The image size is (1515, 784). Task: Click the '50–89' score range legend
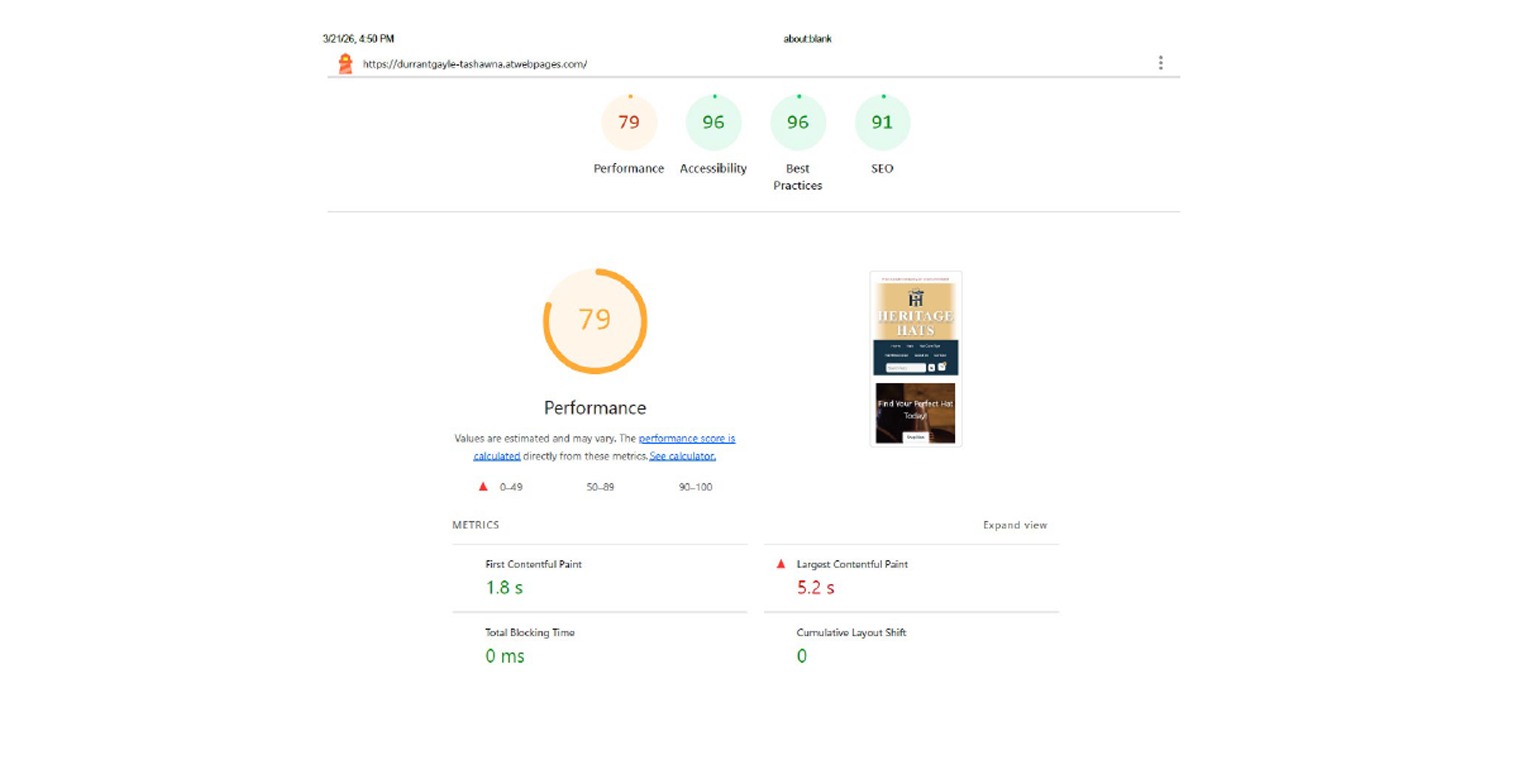pyautogui.click(x=600, y=487)
